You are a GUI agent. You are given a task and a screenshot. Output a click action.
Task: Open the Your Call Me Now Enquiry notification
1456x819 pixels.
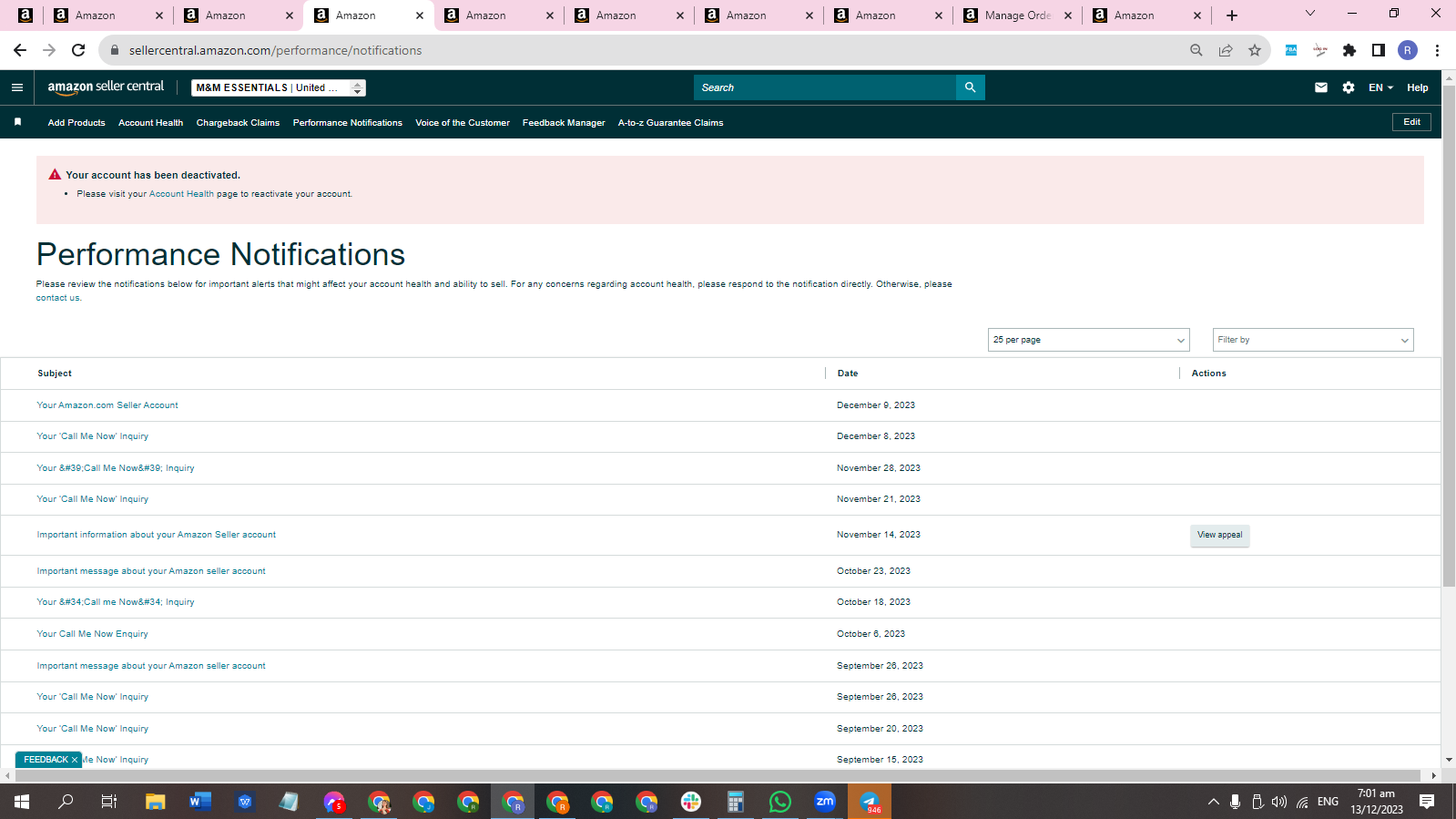tap(92, 634)
